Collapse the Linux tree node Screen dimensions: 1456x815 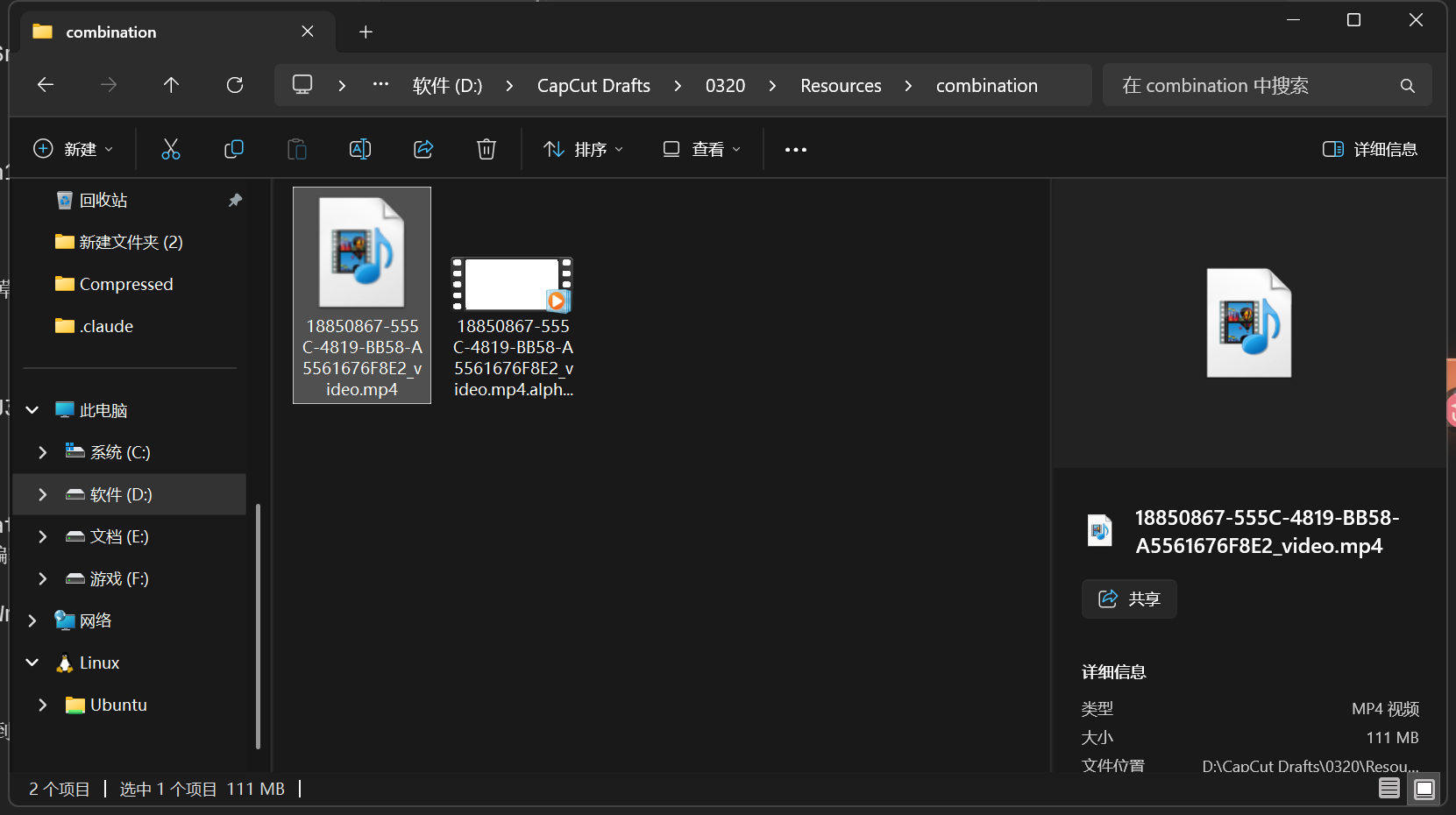click(32, 663)
